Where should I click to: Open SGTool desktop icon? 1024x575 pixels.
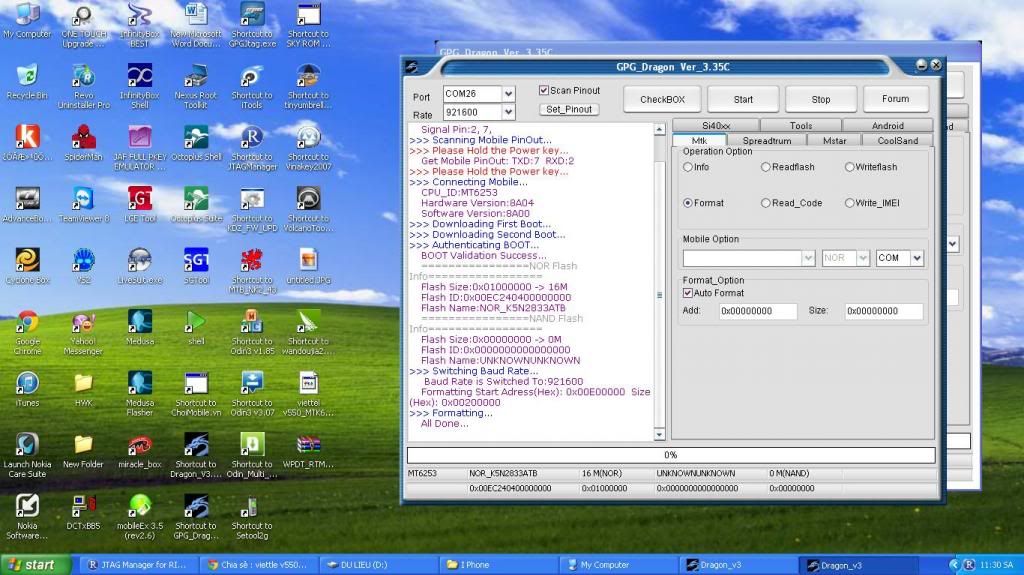tap(196, 266)
